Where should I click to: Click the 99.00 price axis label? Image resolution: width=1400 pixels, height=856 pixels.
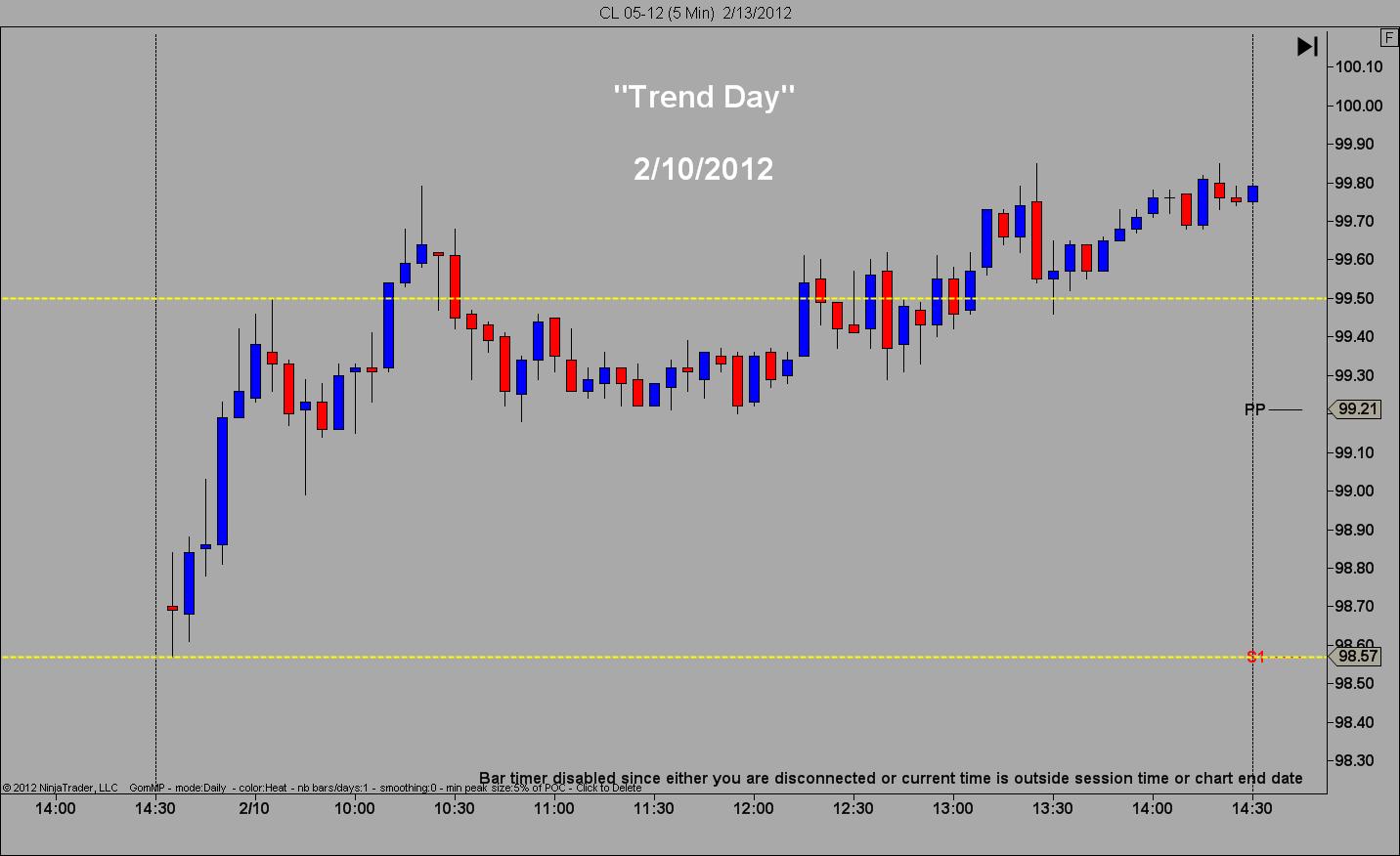point(1354,491)
